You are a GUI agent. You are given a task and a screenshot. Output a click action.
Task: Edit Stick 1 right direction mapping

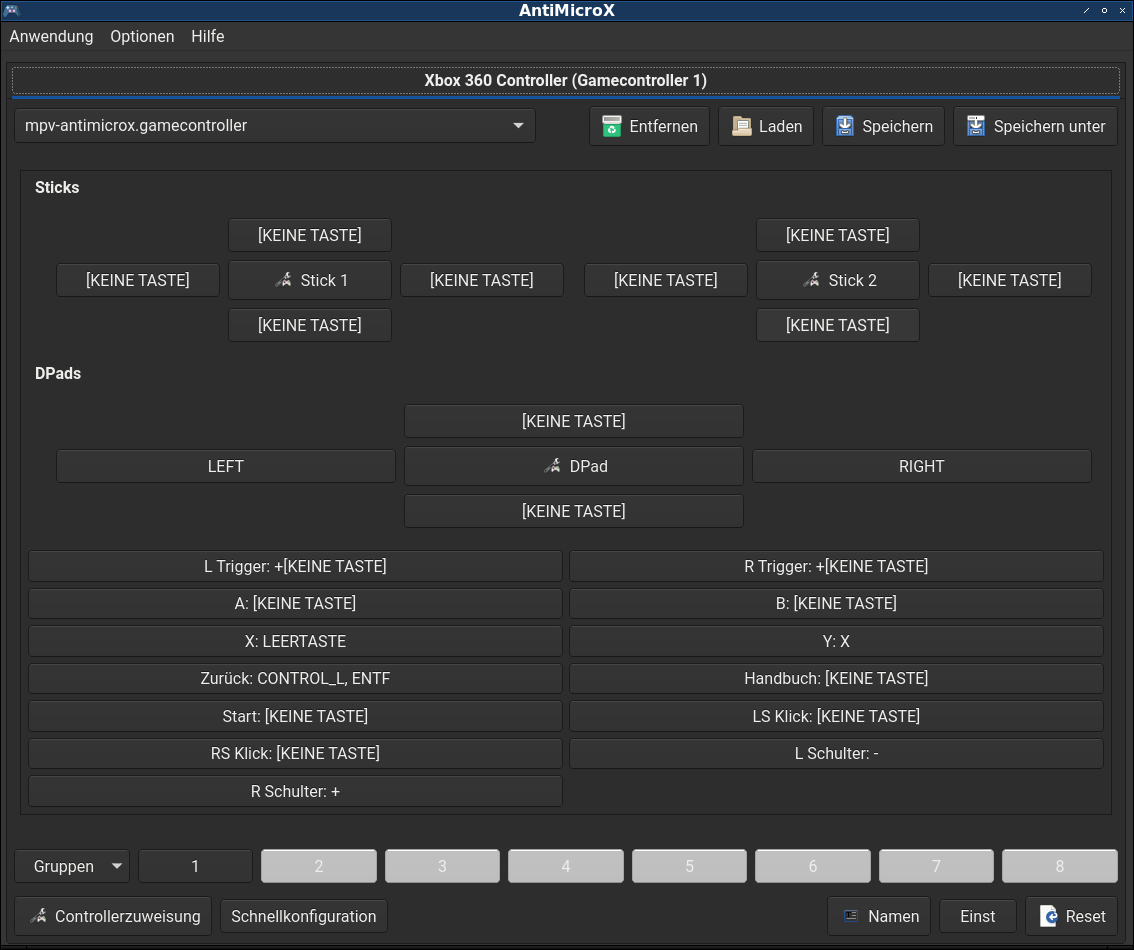point(482,280)
